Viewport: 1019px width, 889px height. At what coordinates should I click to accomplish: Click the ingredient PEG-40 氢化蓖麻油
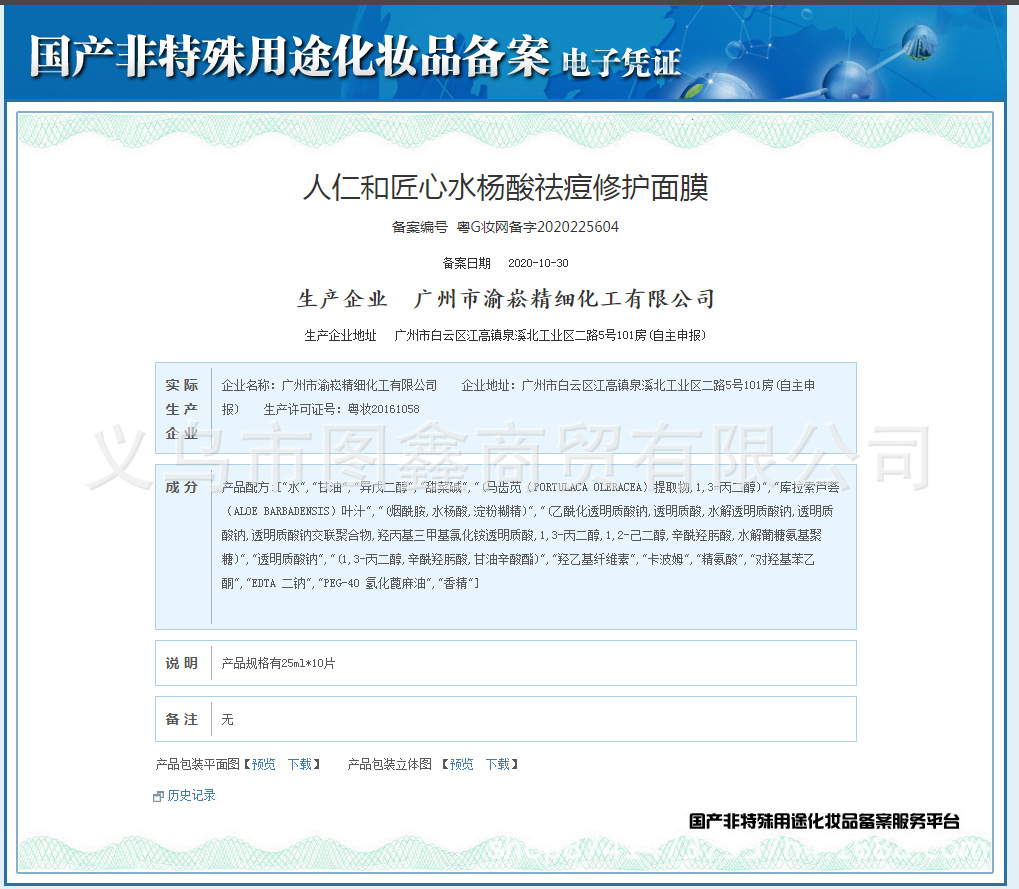click(375, 584)
